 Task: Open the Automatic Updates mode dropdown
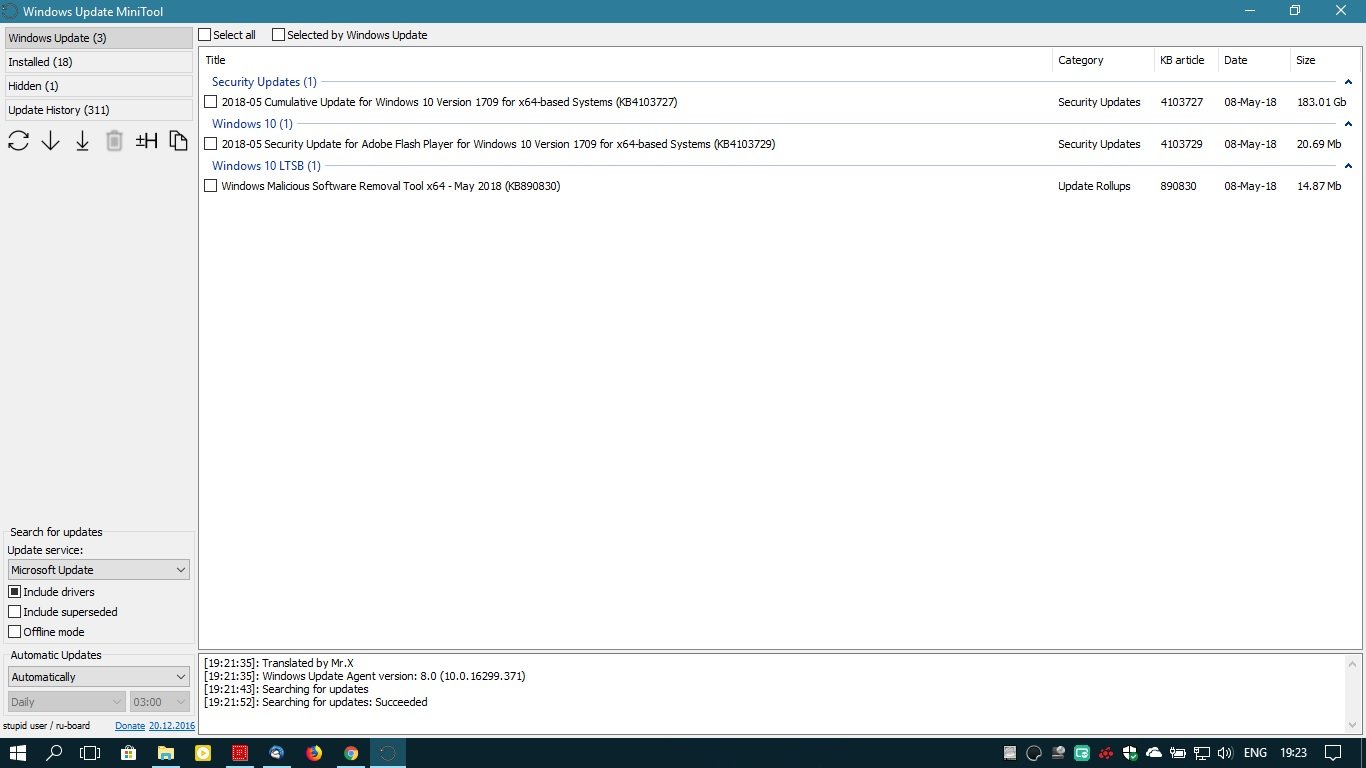99,677
